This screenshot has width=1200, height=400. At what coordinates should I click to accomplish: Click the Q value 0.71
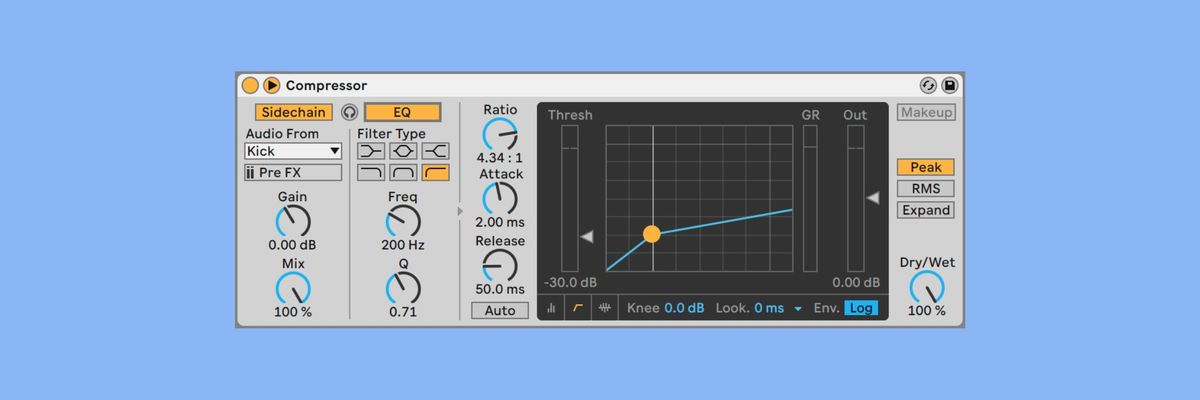pyautogui.click(x=403, y=312)
